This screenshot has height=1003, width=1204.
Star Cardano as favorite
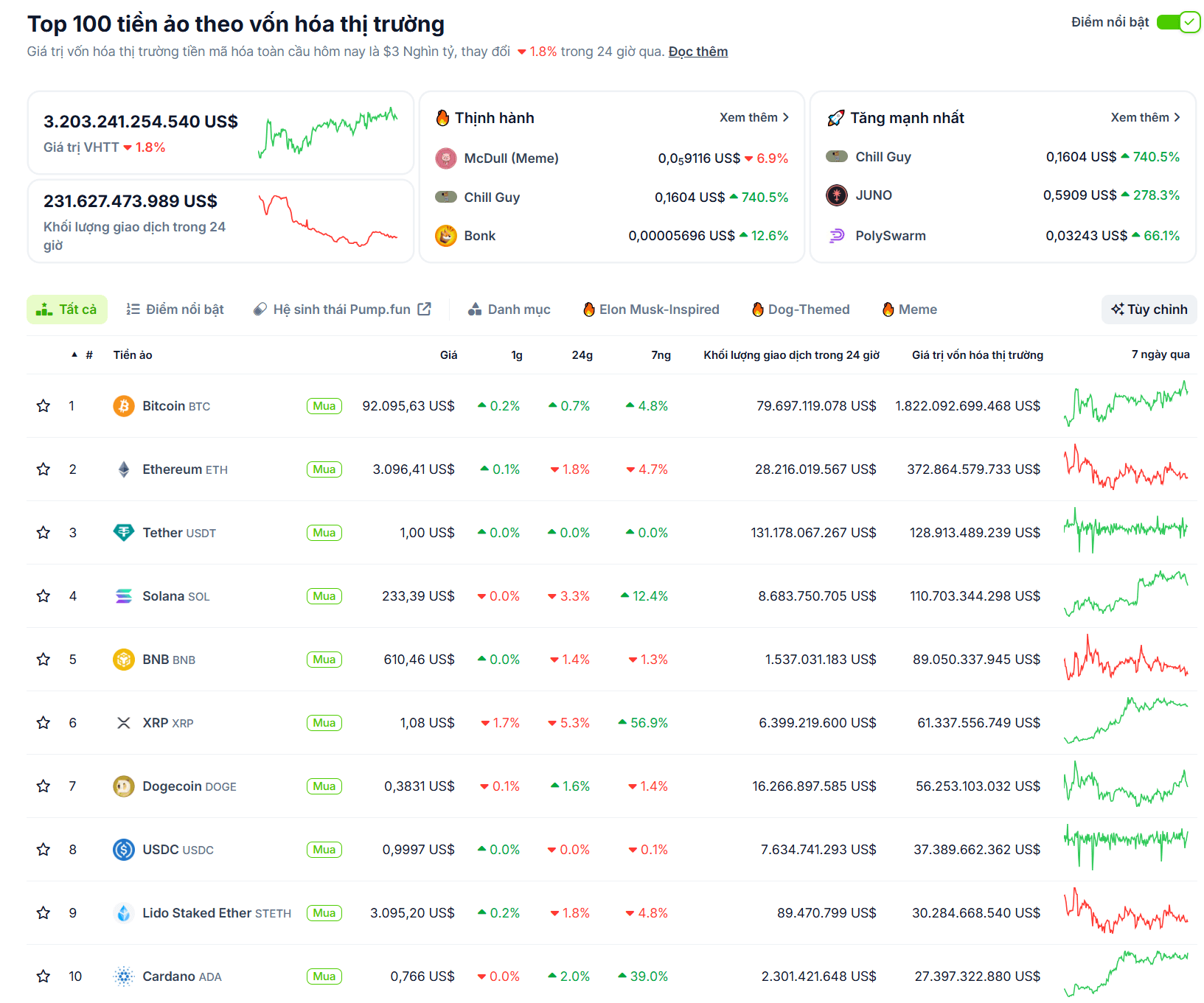click(44, 976)
